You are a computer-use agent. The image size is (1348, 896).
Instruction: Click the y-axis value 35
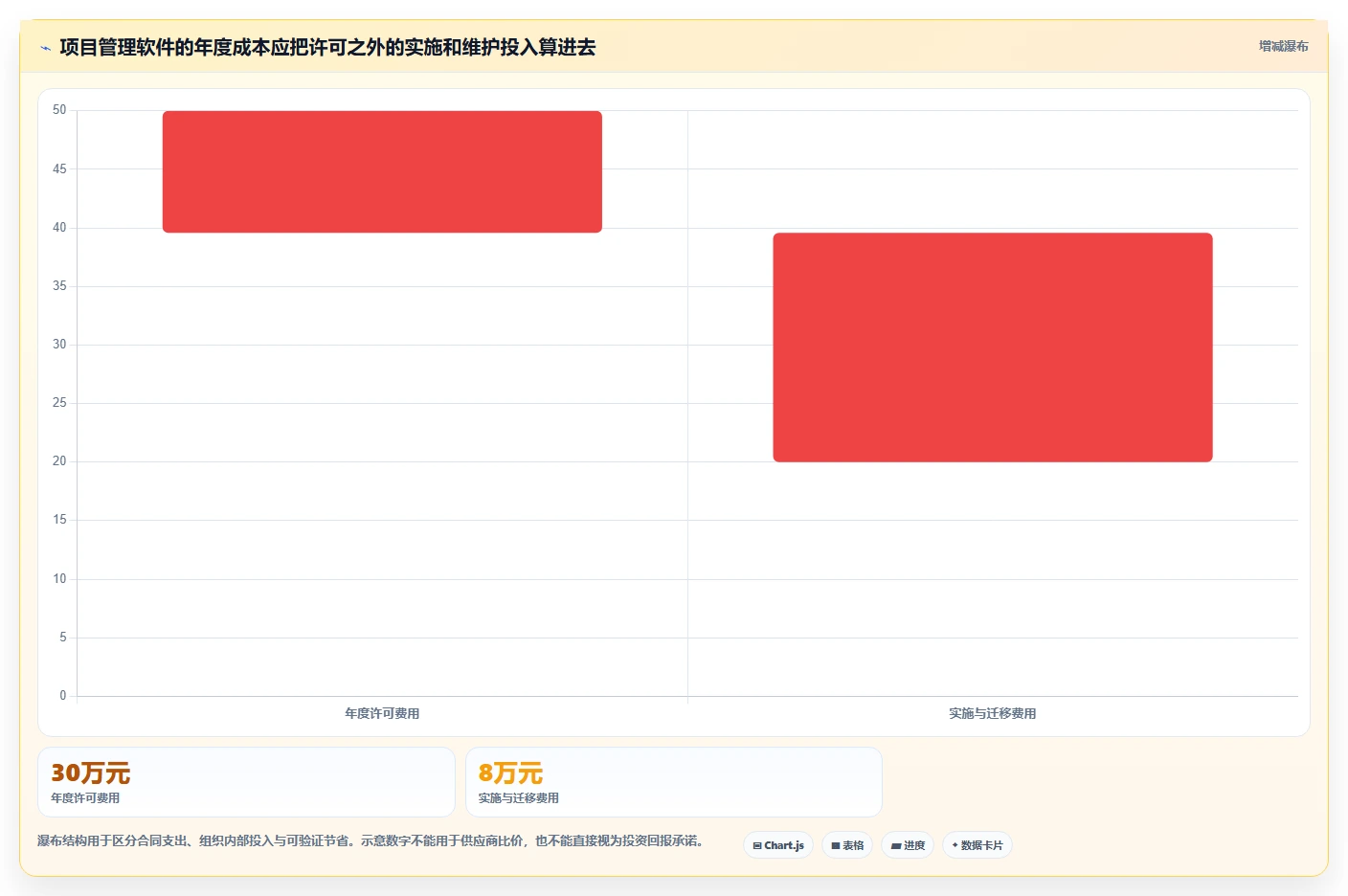click(59, 286)
